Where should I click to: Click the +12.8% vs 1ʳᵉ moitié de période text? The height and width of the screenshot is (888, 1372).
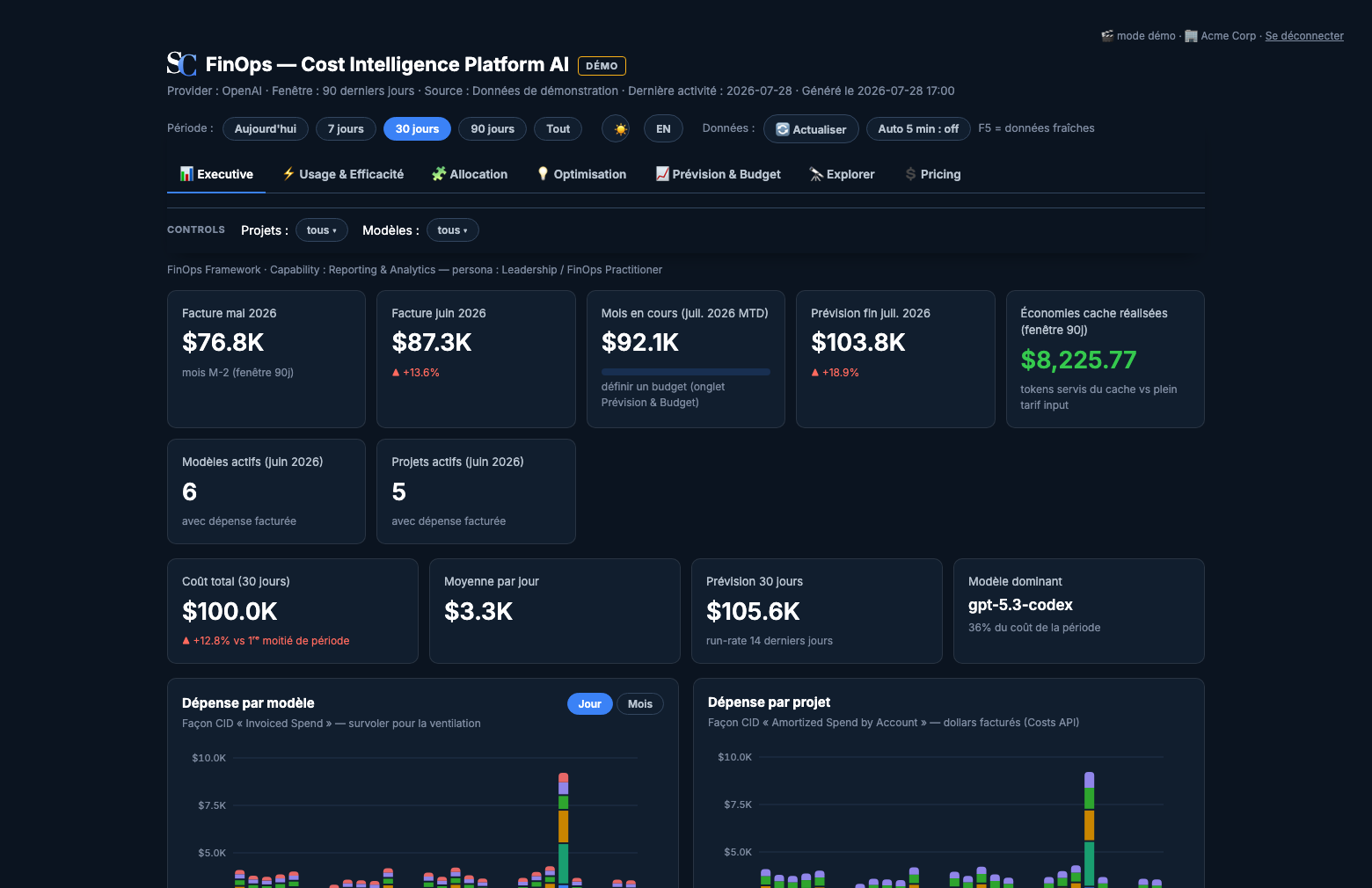[266, 641]
